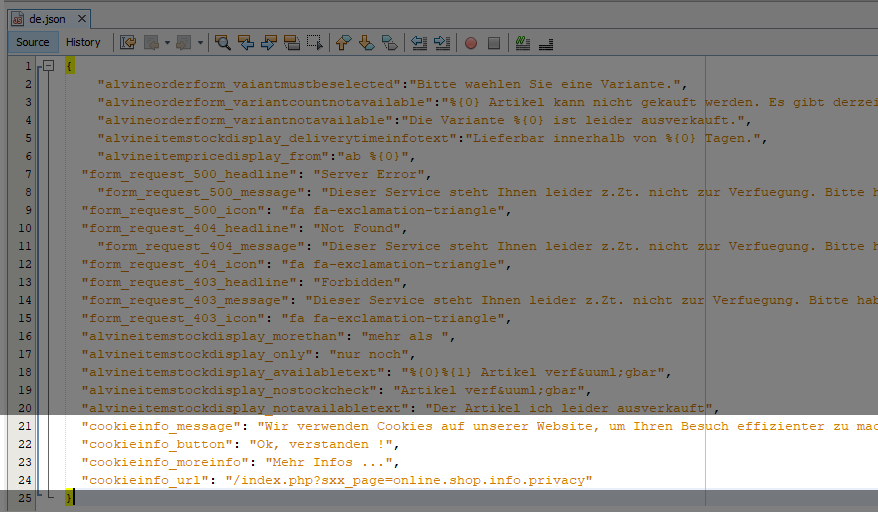Switch to the History view
This screenshot has height=512, width=878.
[x=83, y=42]
